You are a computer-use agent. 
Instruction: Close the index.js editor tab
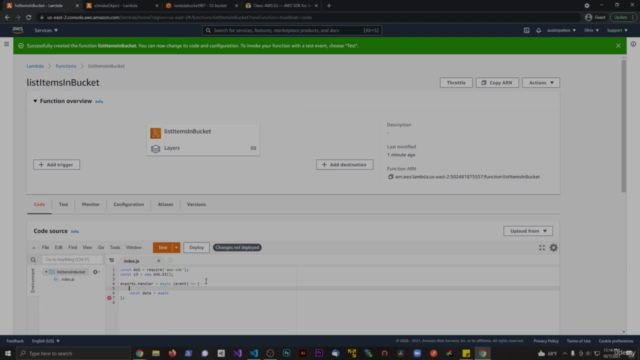click(x=159, y=261)
